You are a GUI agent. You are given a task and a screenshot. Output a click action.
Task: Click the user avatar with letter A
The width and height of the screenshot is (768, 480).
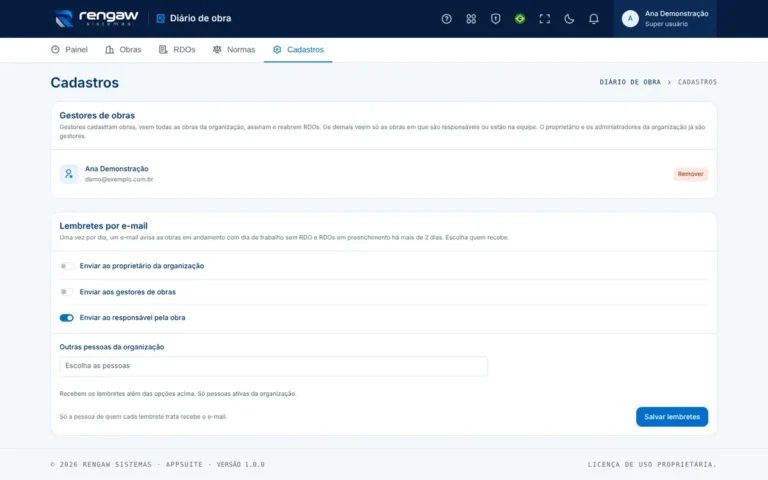tap(630, 19)
